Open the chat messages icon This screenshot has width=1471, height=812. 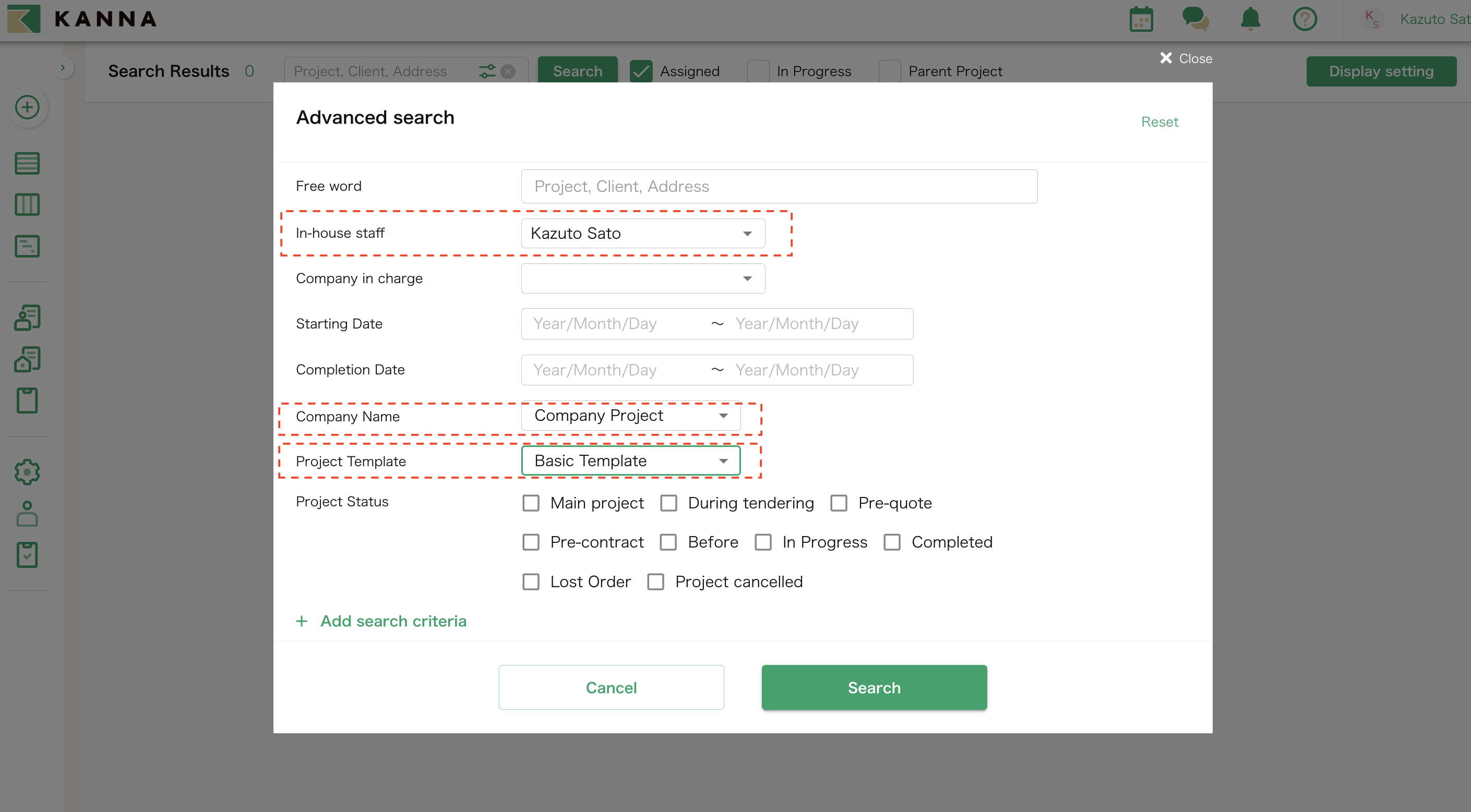[x=1195, y=19]
